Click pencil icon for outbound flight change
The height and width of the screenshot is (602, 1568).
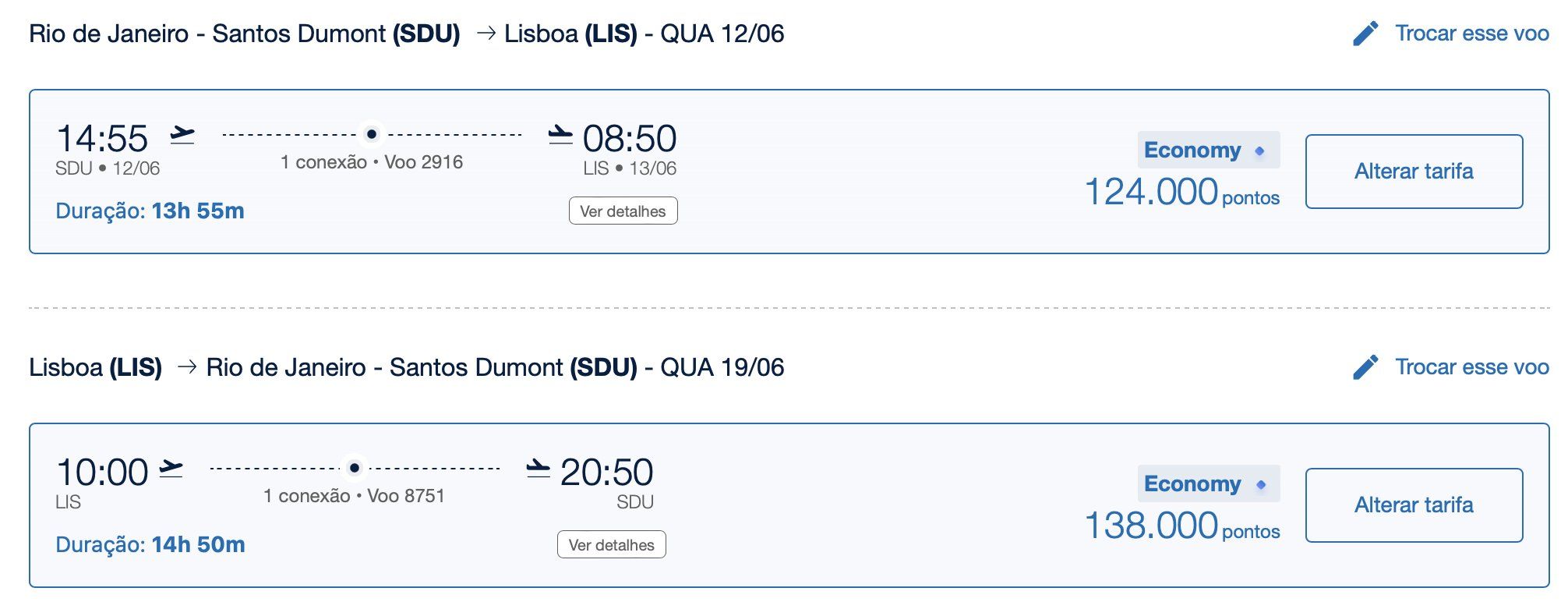pos(1365,34)
